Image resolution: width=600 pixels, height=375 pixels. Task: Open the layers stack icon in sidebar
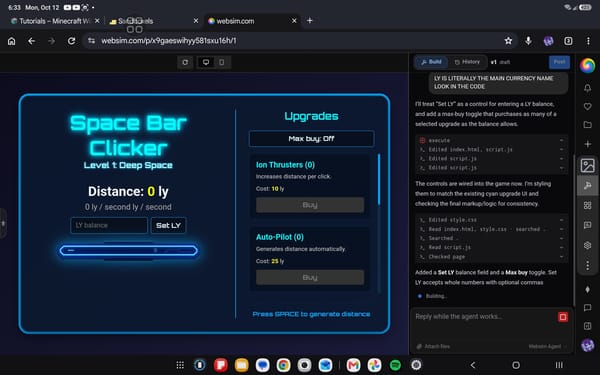point(587,245)
